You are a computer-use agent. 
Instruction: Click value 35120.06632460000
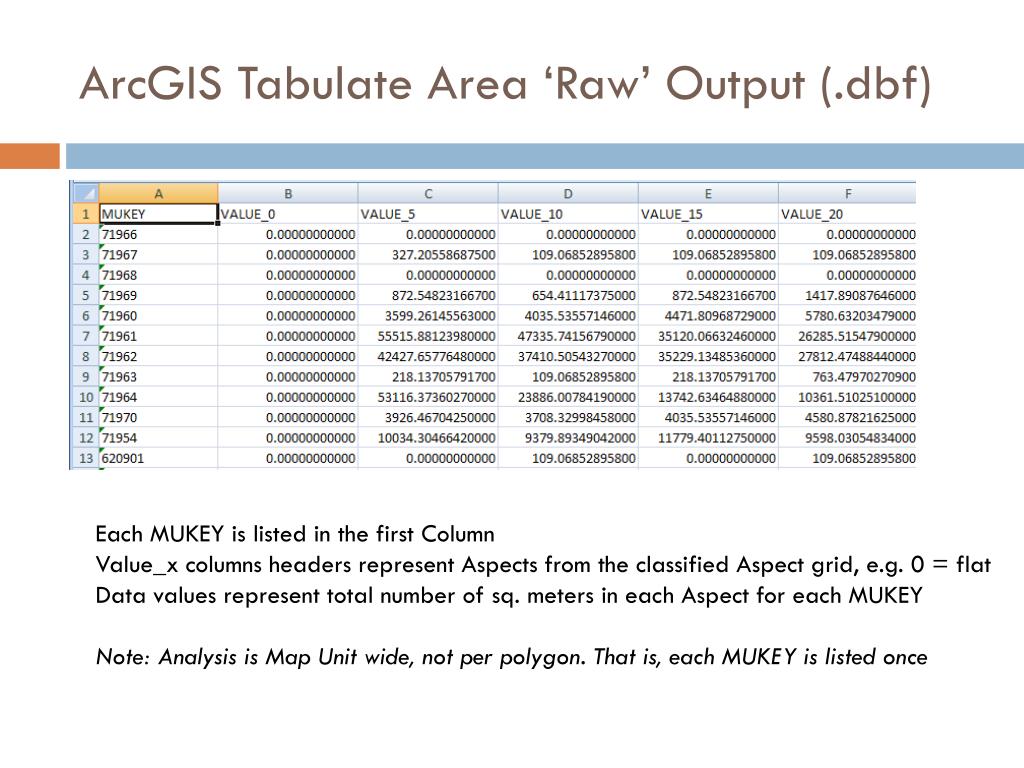pyautogui.click(x=708, y=336)
